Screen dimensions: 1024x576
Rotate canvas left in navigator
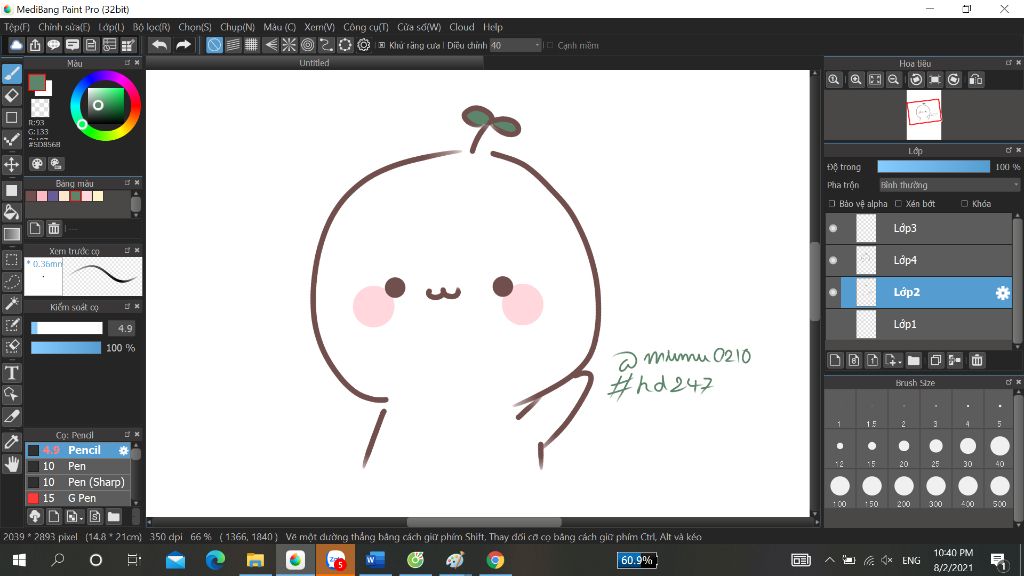916,80
